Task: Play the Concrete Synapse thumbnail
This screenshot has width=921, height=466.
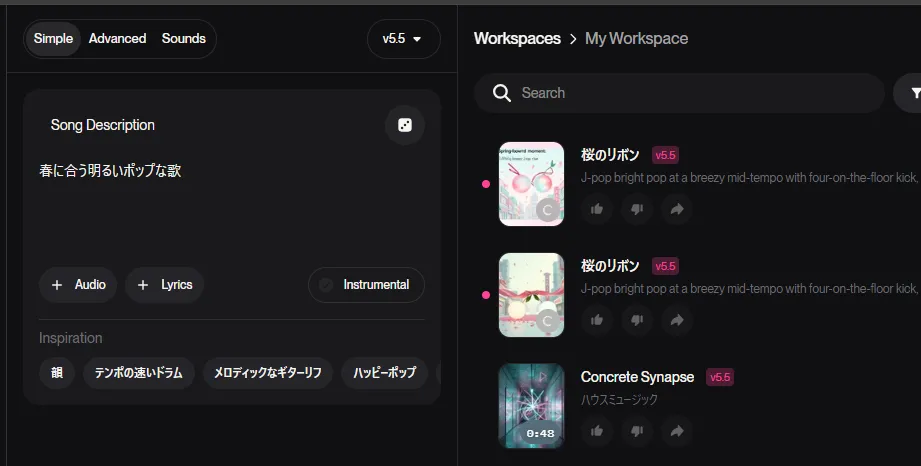Action: coord(531,405)
